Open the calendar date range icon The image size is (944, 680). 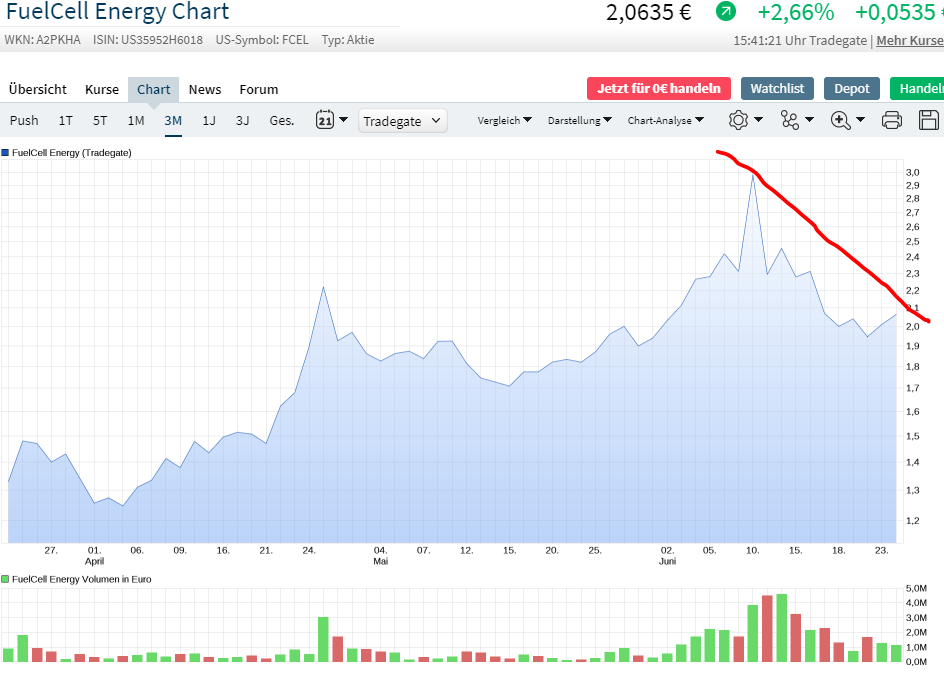(325, 120)
